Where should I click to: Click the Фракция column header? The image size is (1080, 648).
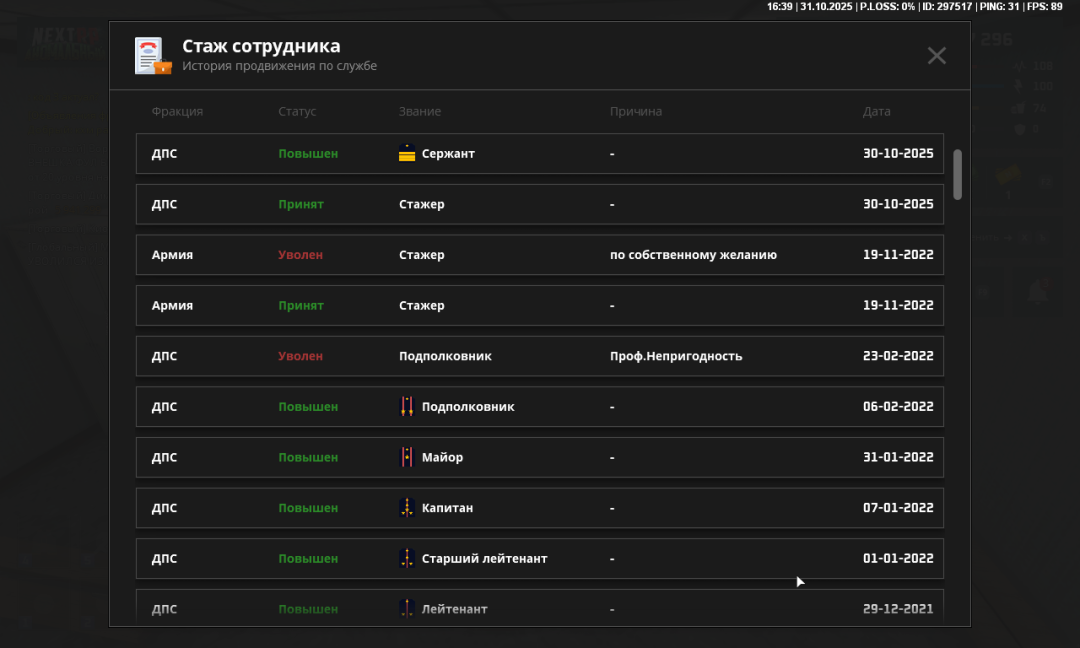177,112
